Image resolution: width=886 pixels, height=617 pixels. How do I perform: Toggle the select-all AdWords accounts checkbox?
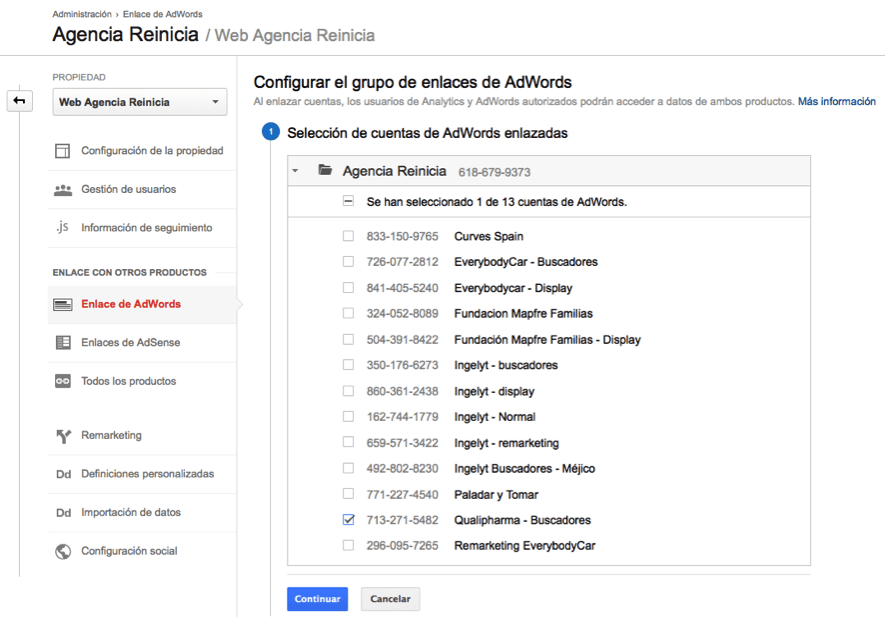[x=348, y=201]
